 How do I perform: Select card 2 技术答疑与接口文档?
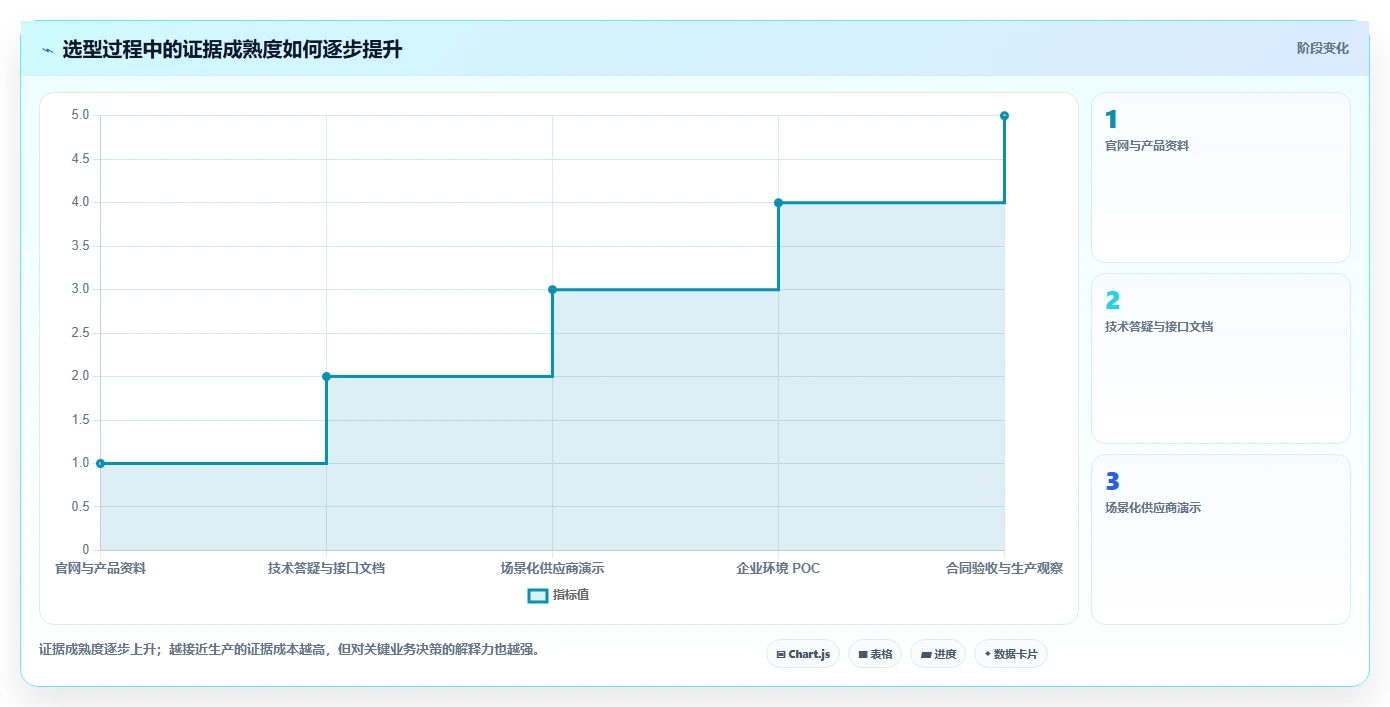click(x=1221, y=358)
